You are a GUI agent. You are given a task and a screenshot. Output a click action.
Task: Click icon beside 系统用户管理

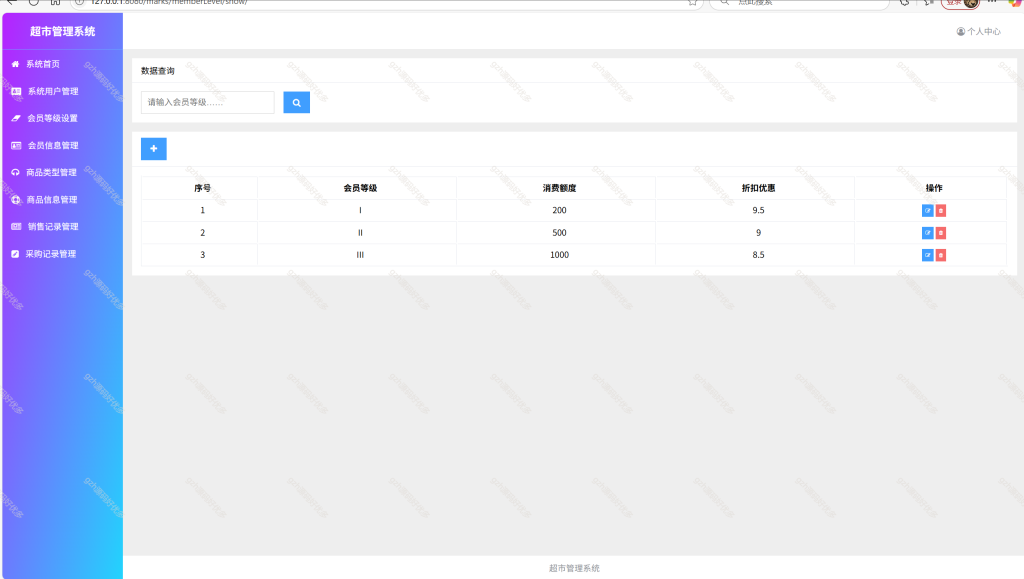pos(16,91)
